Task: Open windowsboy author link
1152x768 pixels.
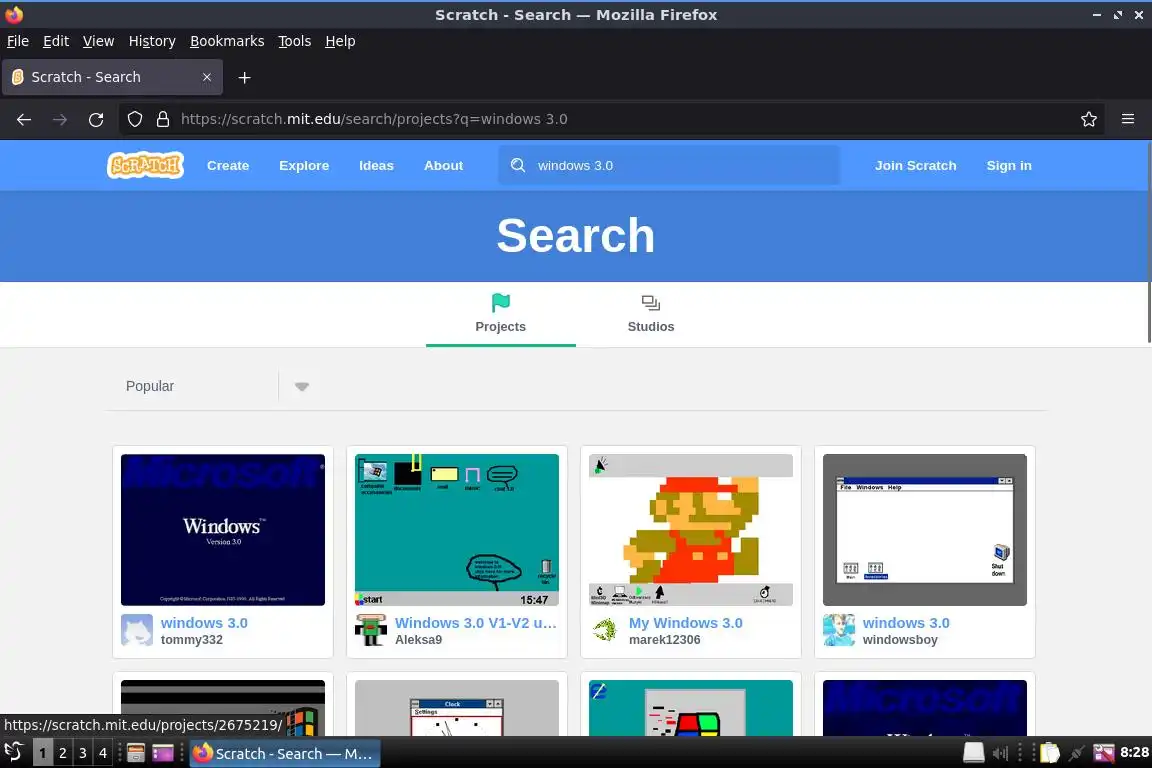Action: pos(900,639)
